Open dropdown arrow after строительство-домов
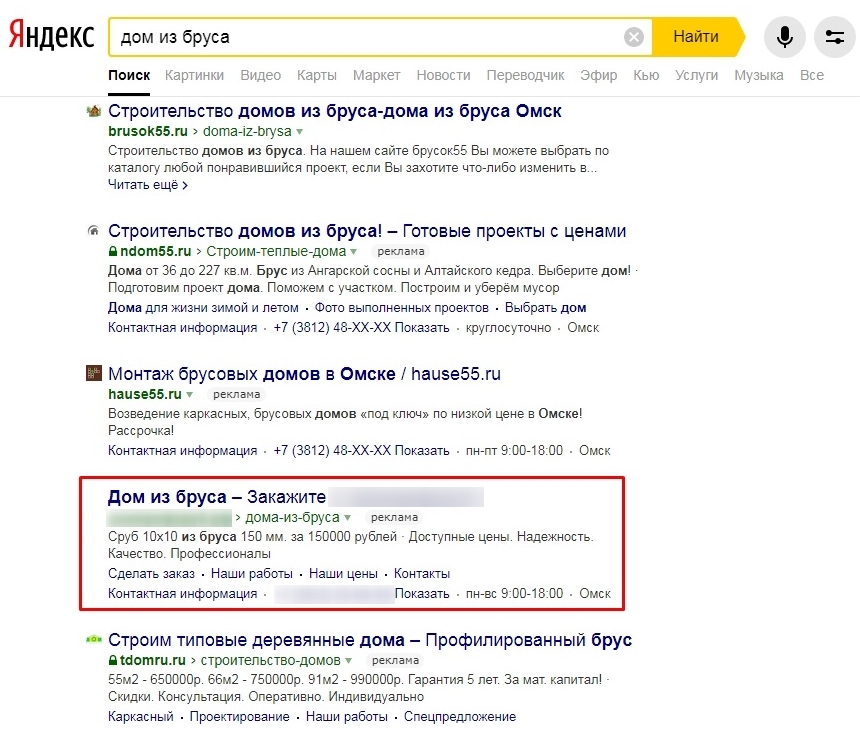 pos(349,661)
